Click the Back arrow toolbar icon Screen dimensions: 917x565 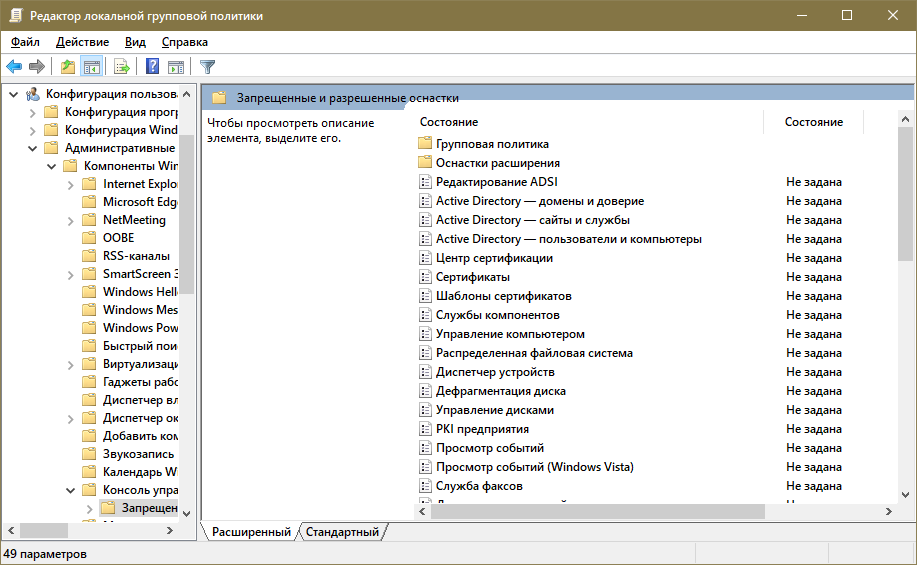click(14, 67)
